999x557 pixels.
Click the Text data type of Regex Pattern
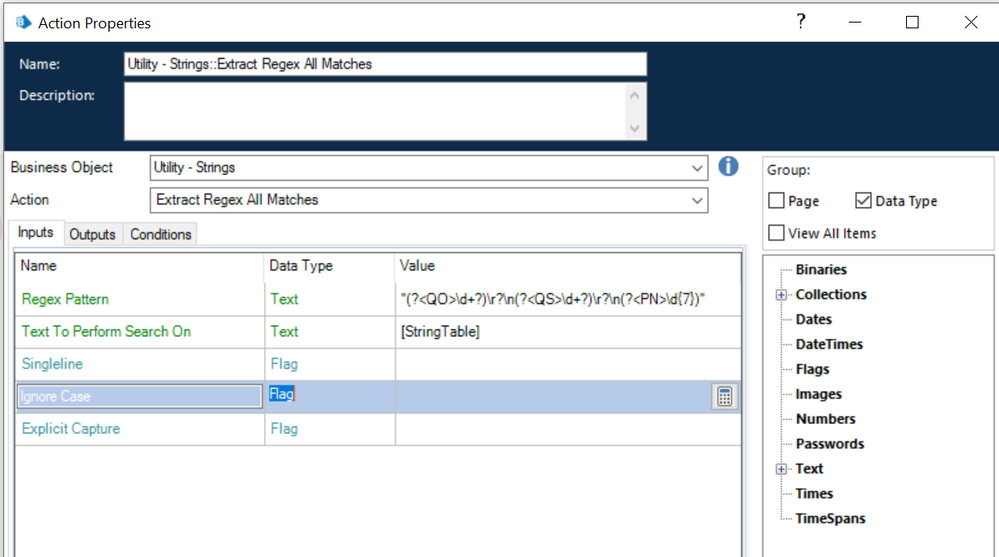tap(284, 299)
